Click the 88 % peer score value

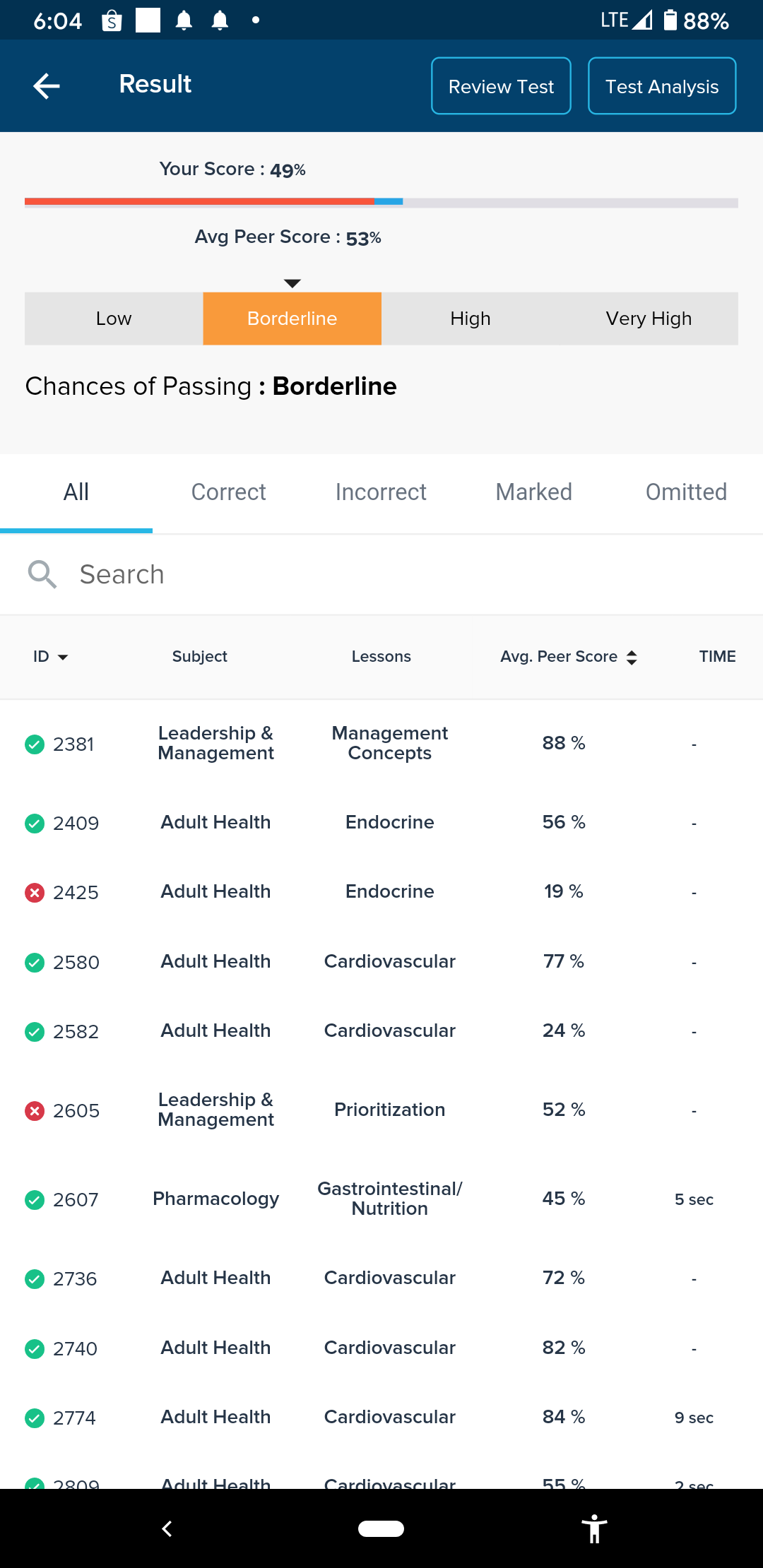[x=564, y=743]
